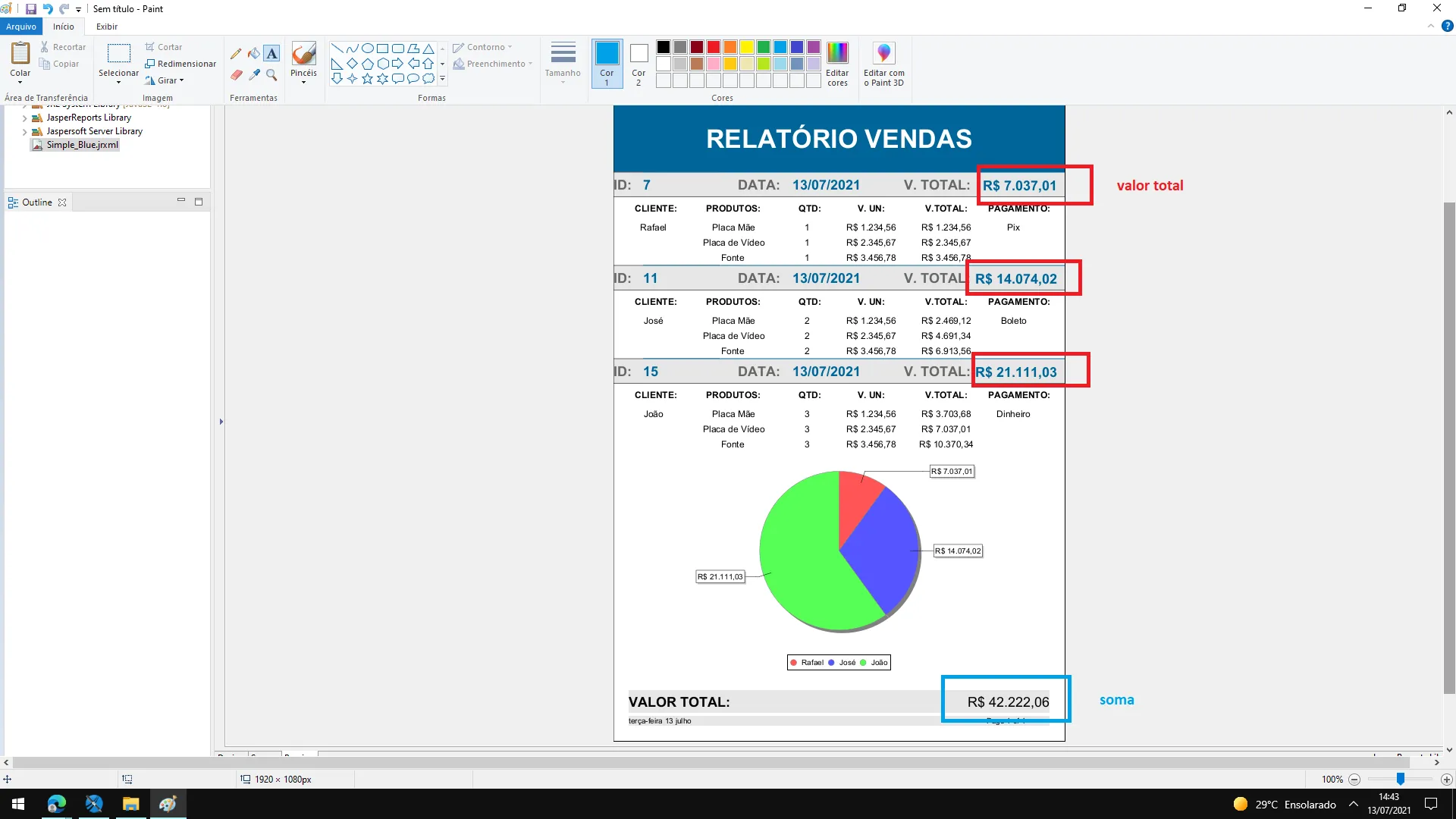Select the Fill with color bucket tool

(254, 53)
